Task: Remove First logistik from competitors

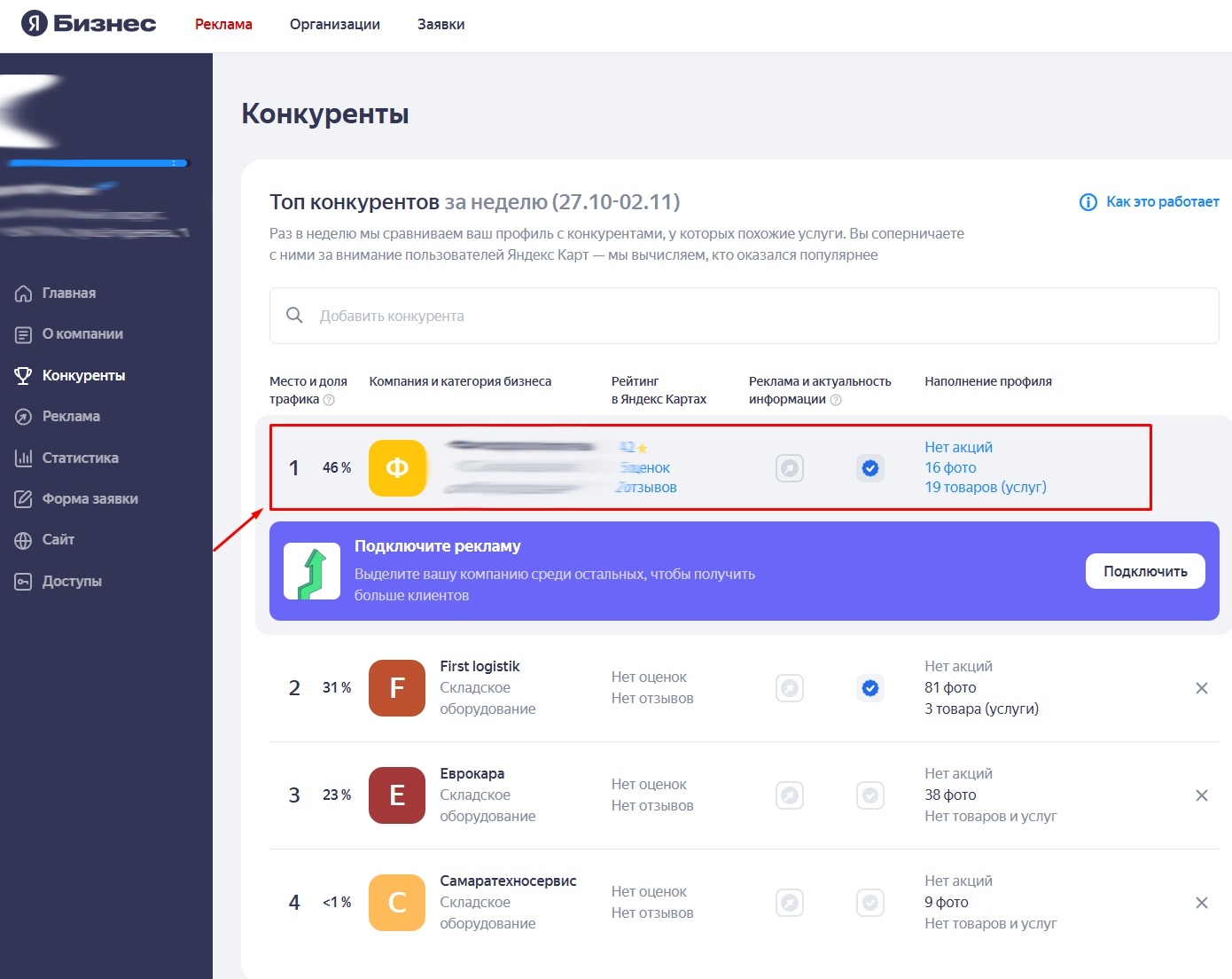Action: [1201, 688]
